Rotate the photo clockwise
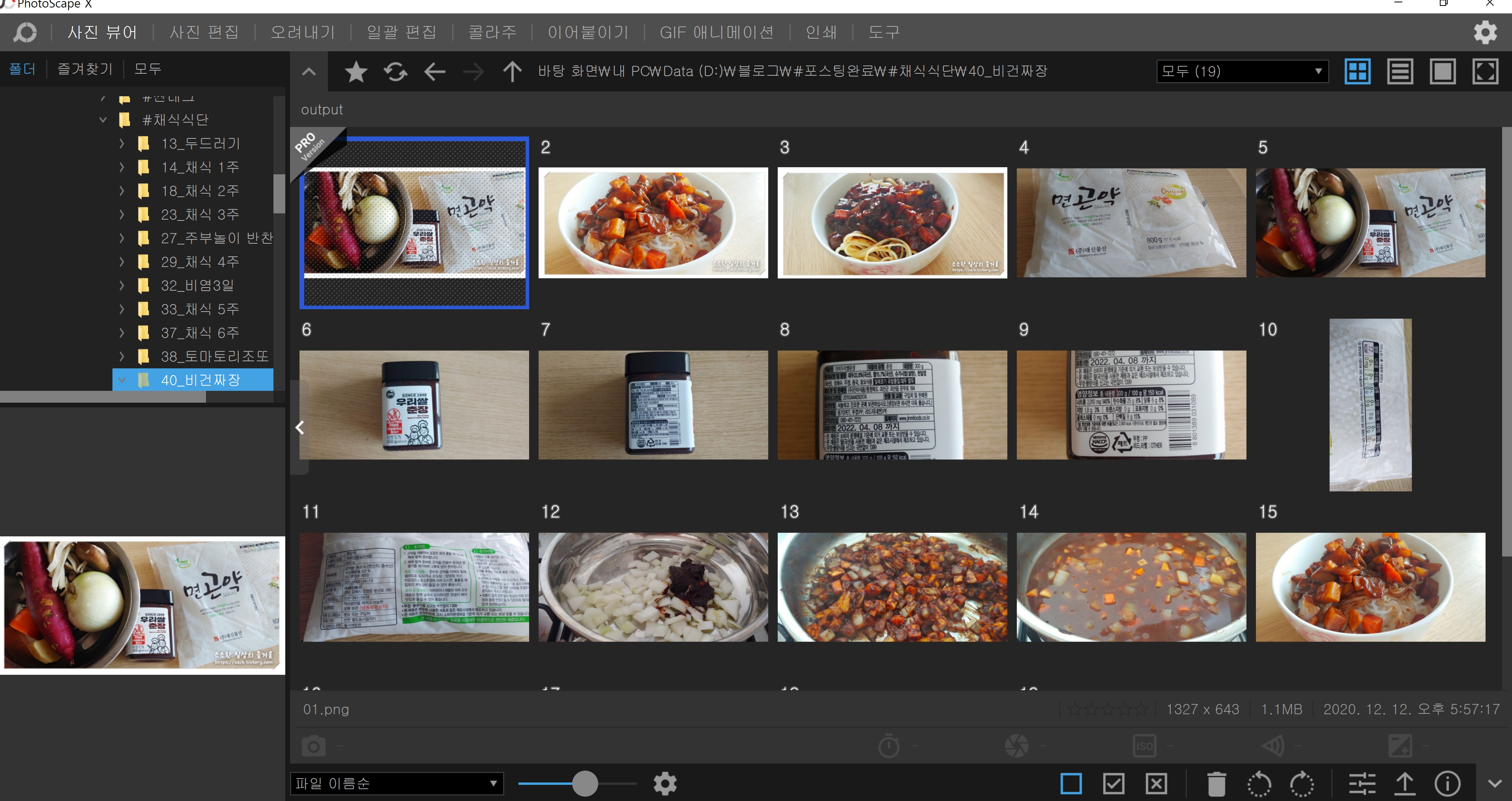This screenshot has height=801, width=1512. click(1302, 783)
